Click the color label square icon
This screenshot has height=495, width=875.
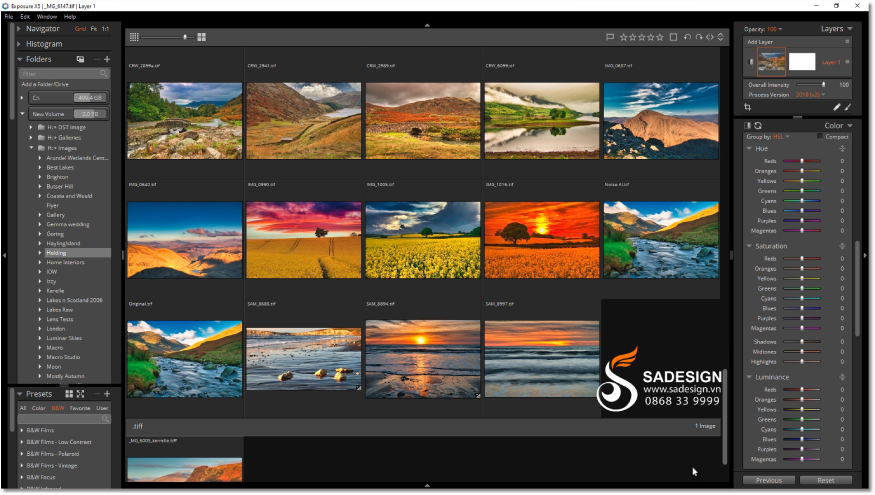pos(674,37)
